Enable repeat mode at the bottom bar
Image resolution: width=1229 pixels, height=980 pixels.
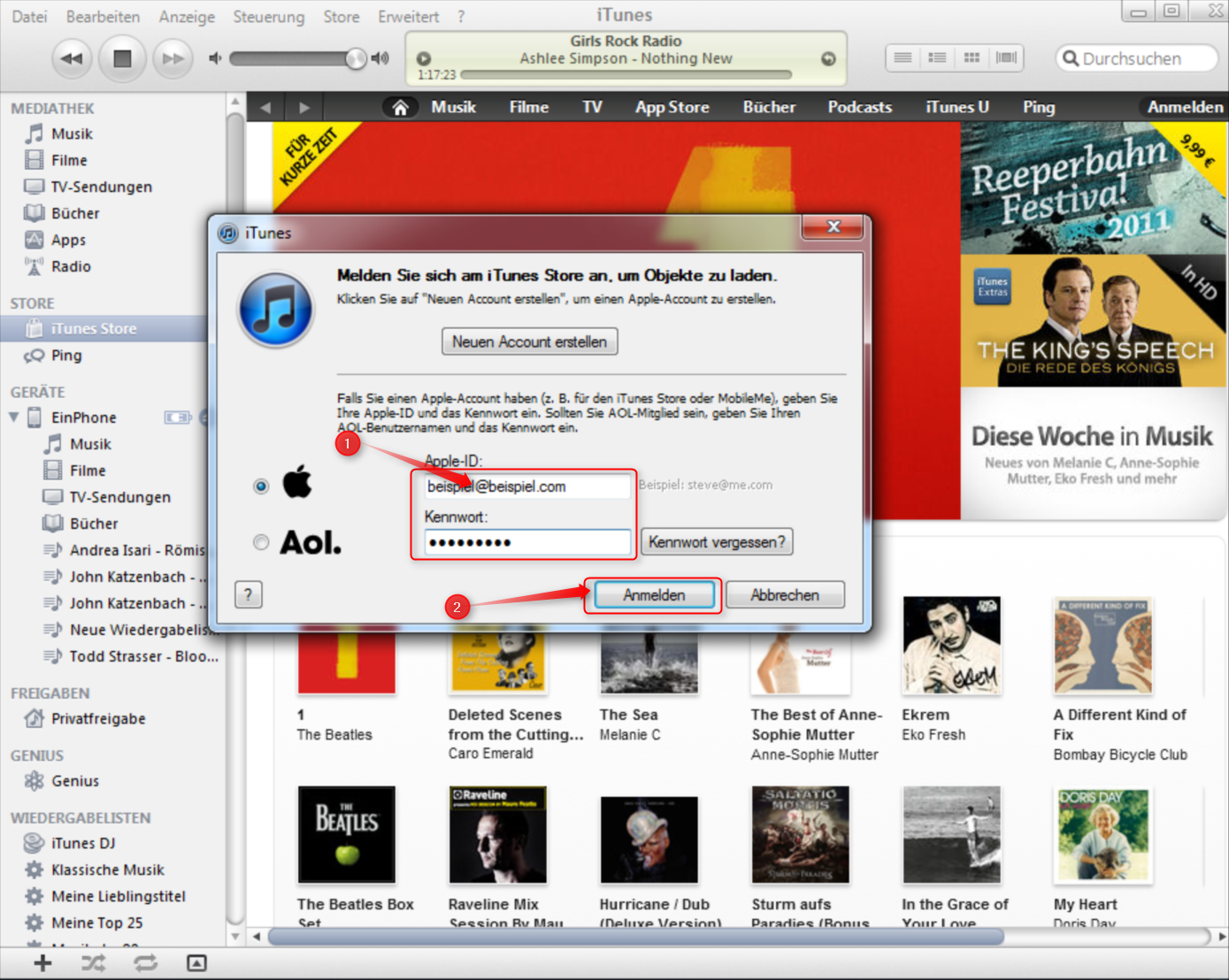point(144,962)
